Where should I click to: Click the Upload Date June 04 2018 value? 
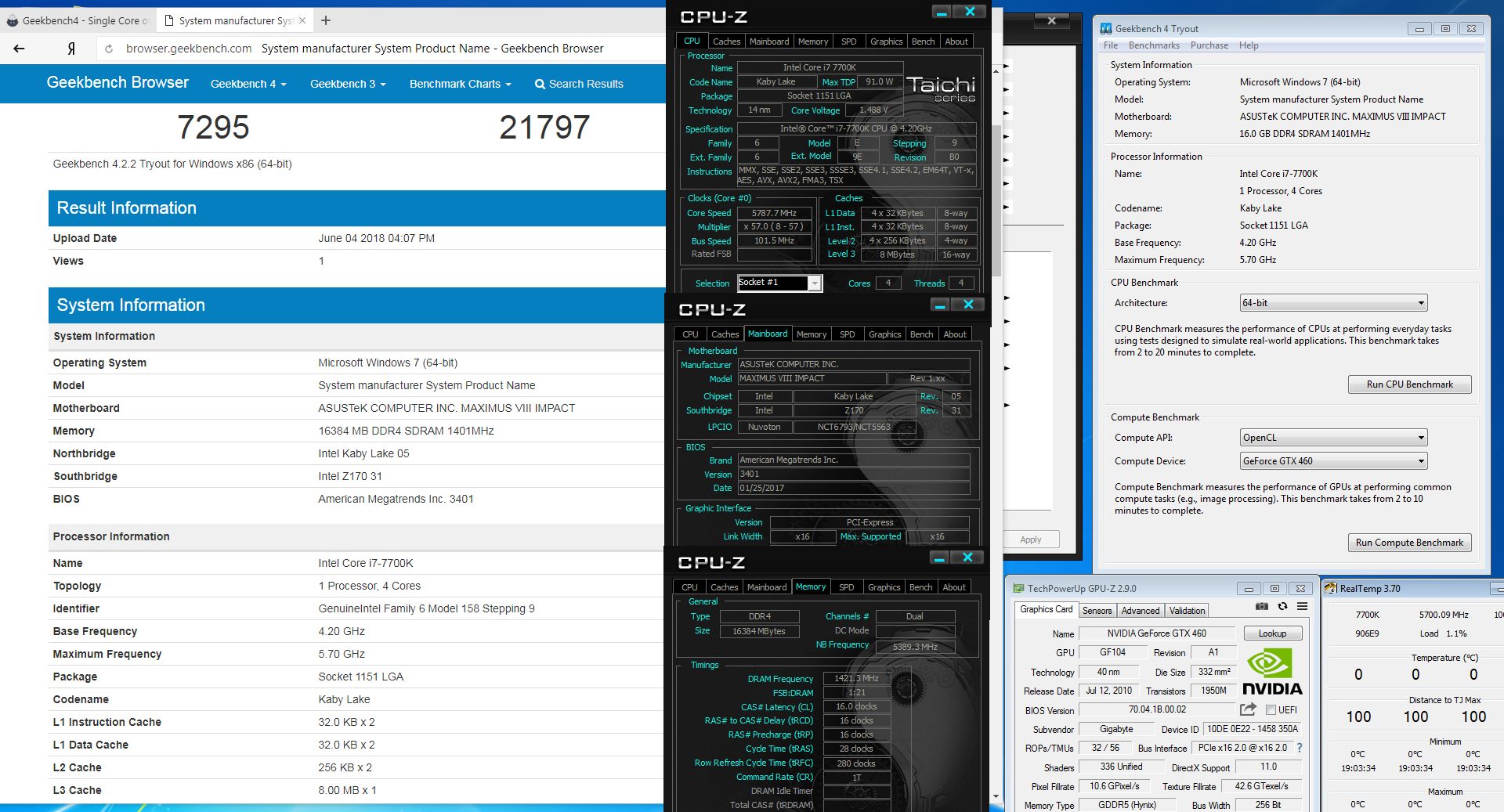point(376,238)
